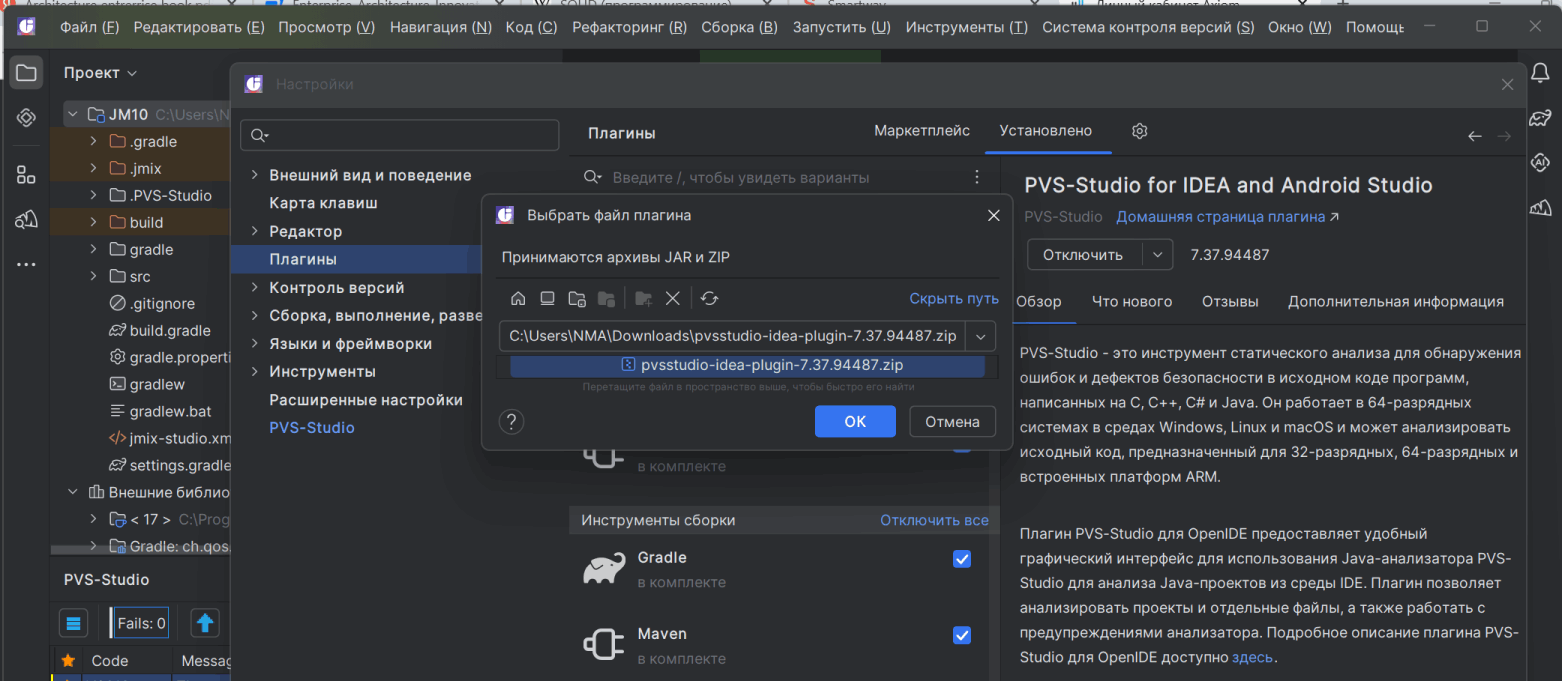Click the blue up arrow in PVS-Studio panel
Image resolution: width=1562 pixels, height=681 pixels.
(205, 623)
